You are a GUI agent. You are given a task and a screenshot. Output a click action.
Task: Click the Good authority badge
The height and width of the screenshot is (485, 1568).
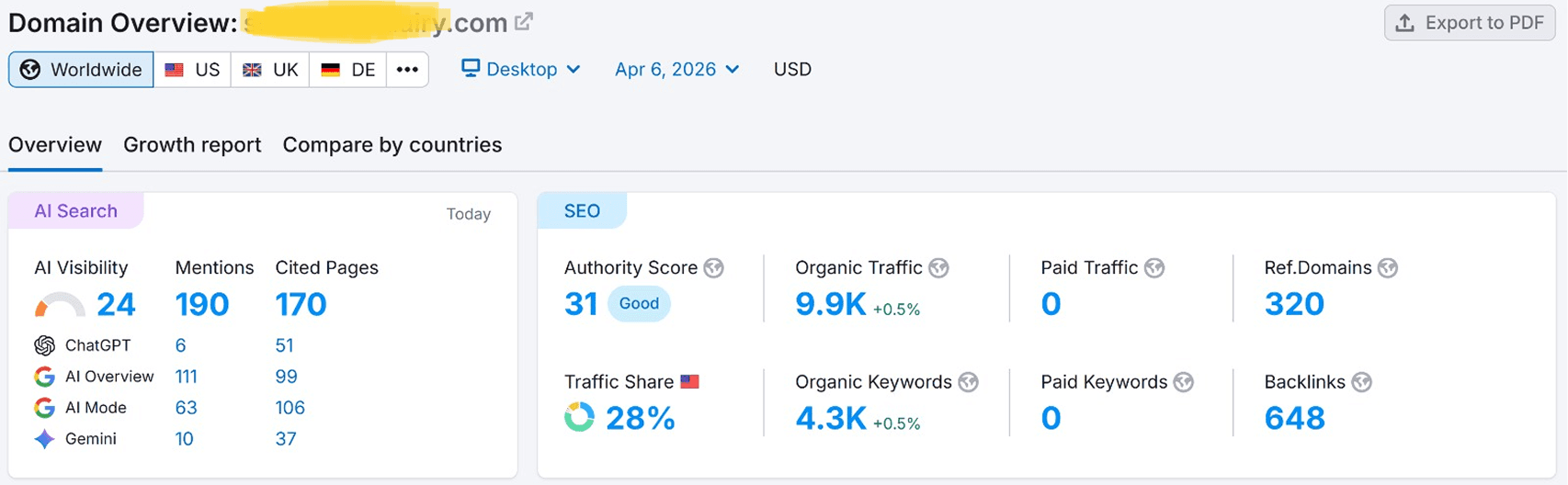pos(639,304)
